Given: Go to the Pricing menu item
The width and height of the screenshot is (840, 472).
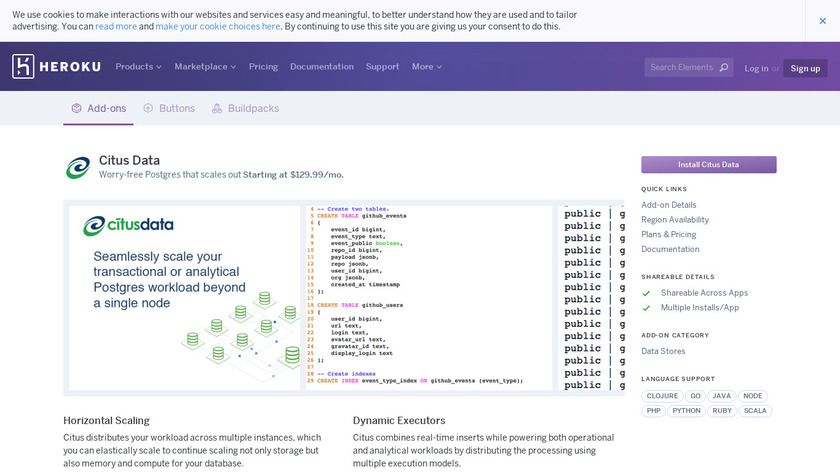Looking at the screenshot, I should point(263,67).
